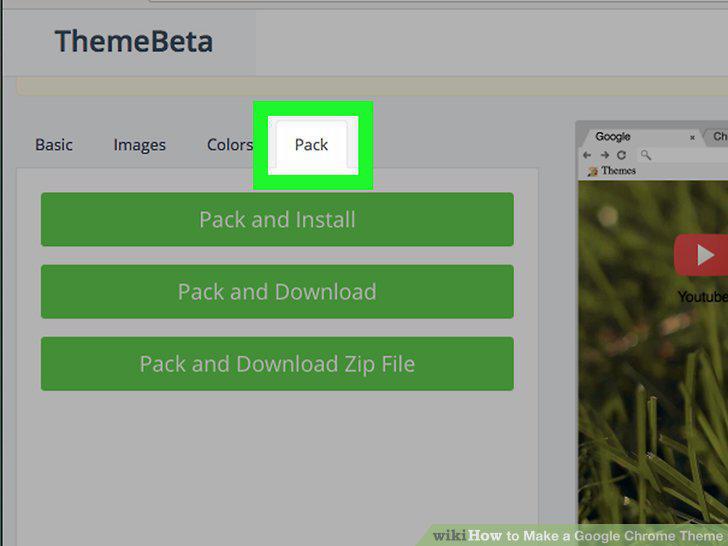Click the back arrow in preview browser

click(x=587, y=155)
